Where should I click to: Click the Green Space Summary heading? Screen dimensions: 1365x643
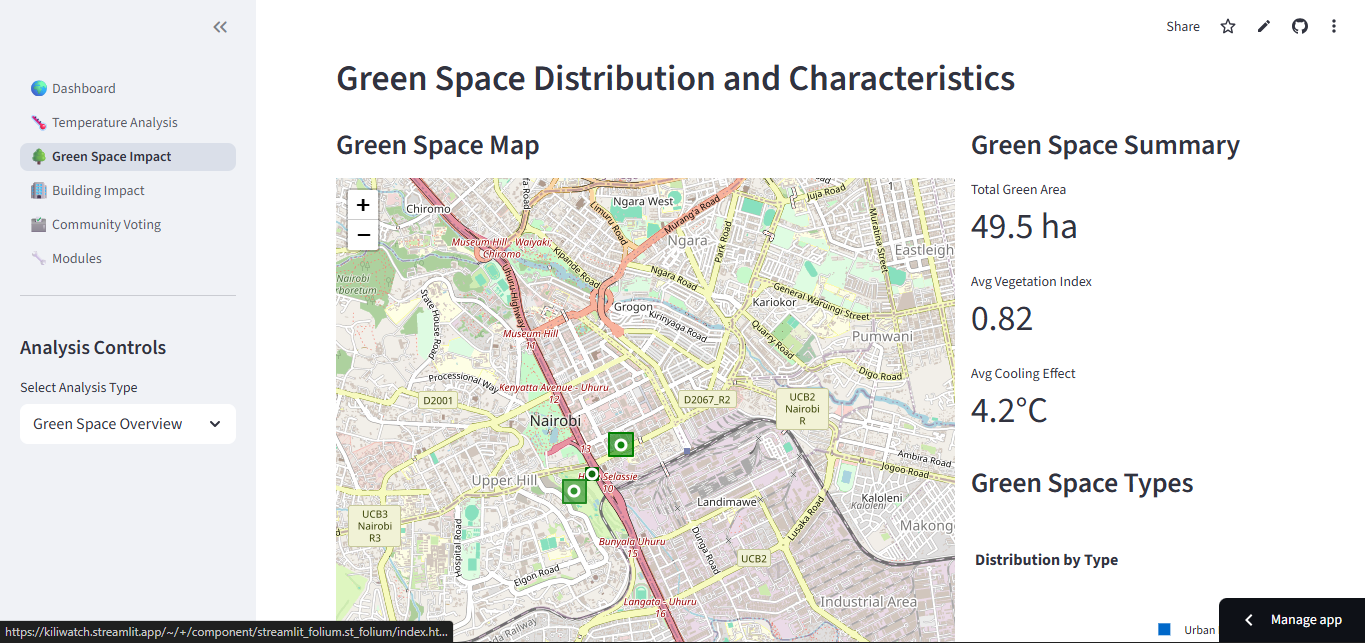tap(1105, 145)
